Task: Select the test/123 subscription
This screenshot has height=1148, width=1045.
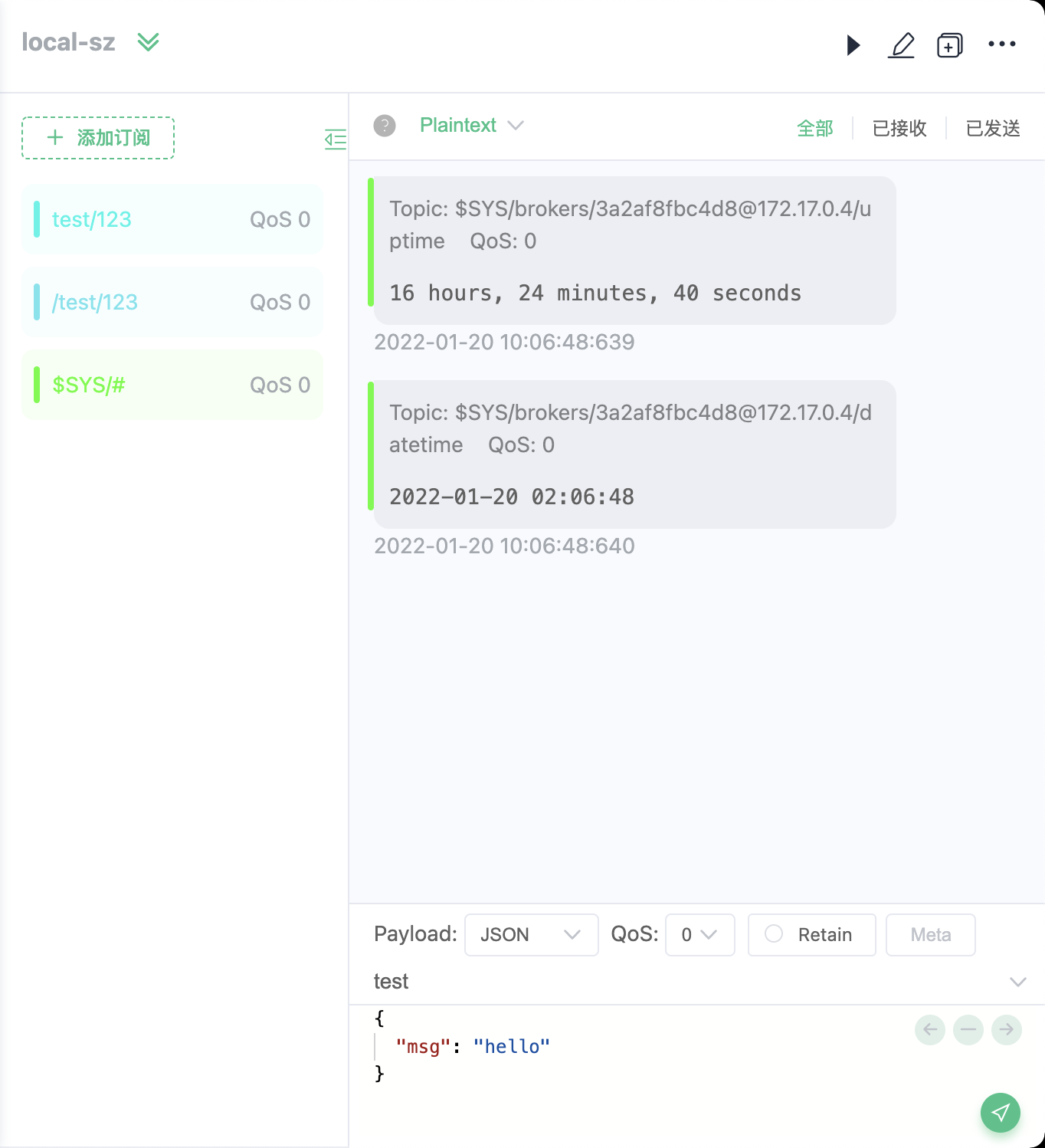Action: coord(172,219)
